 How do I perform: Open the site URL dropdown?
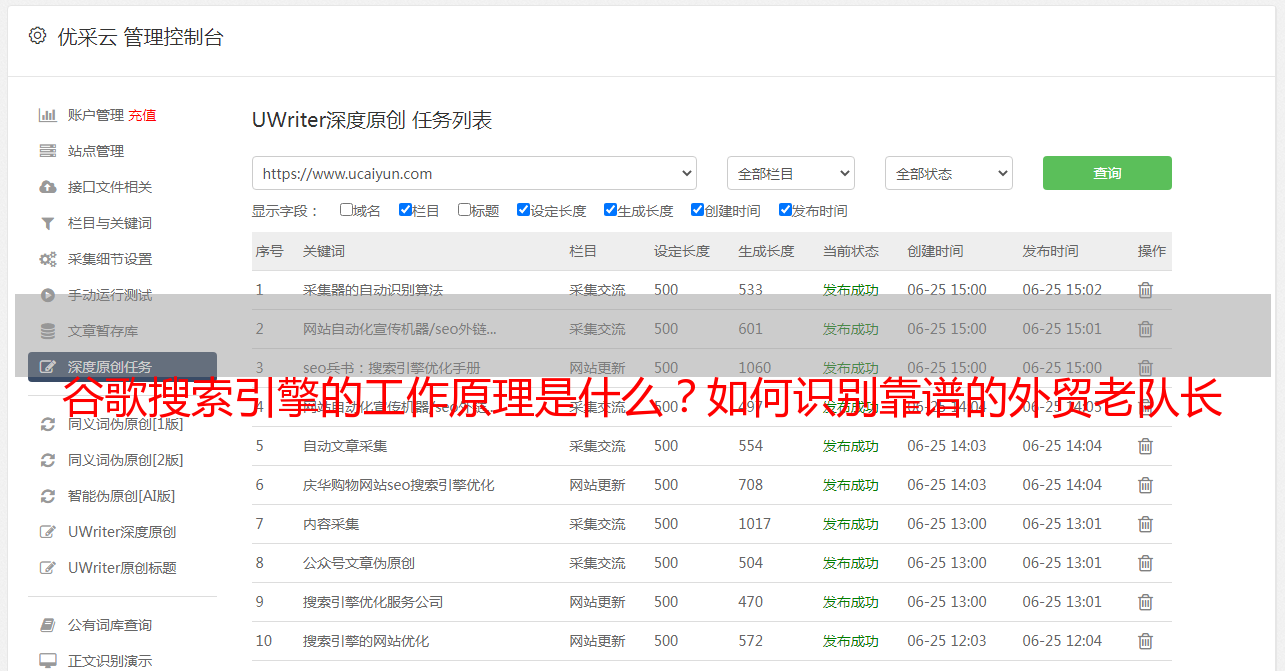tap(474, 173)
